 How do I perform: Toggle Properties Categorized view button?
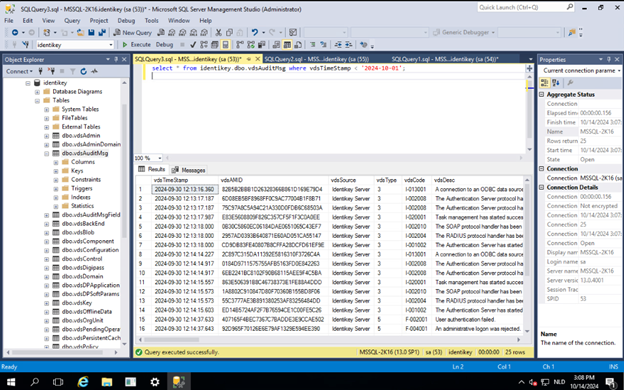point(544,83)
